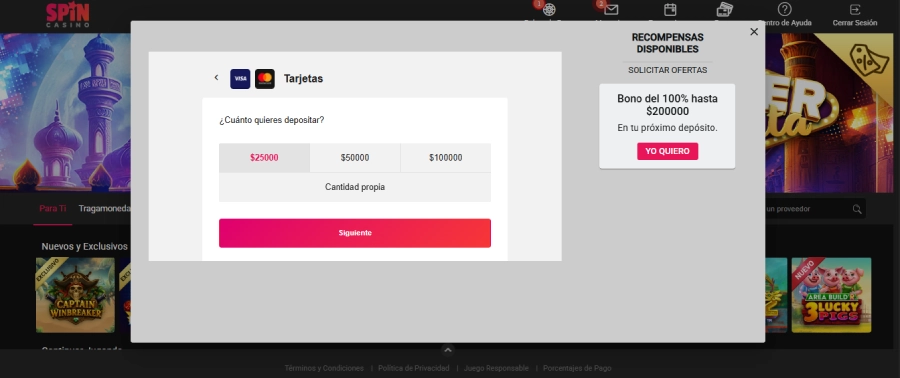Image resolution: width=900 pixels, height=378 pixels.
Task: Open 3 Lucky Pigs game thumbnail
Action: (x=831, y=295)
